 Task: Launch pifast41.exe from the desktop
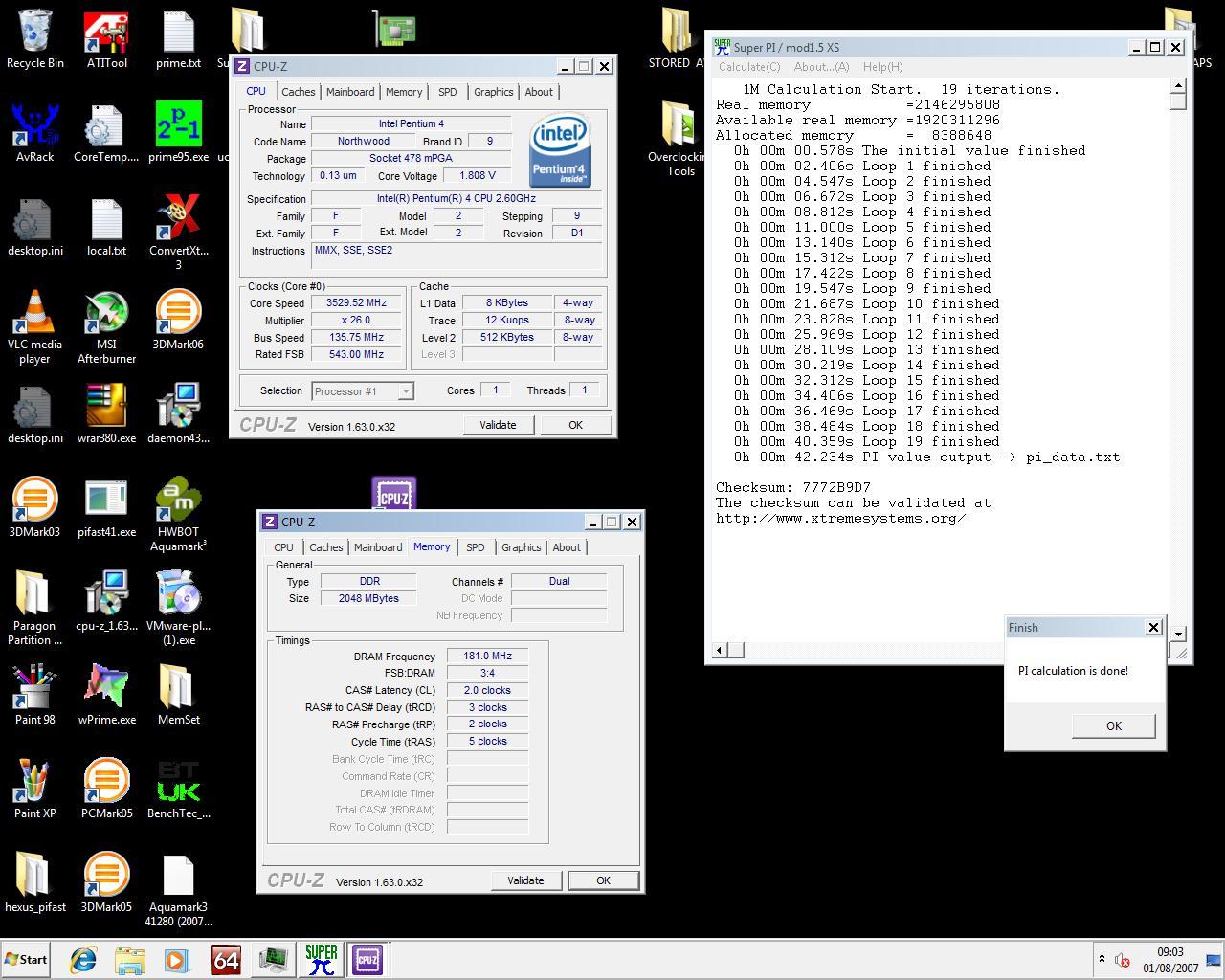[x=106, y=508]
